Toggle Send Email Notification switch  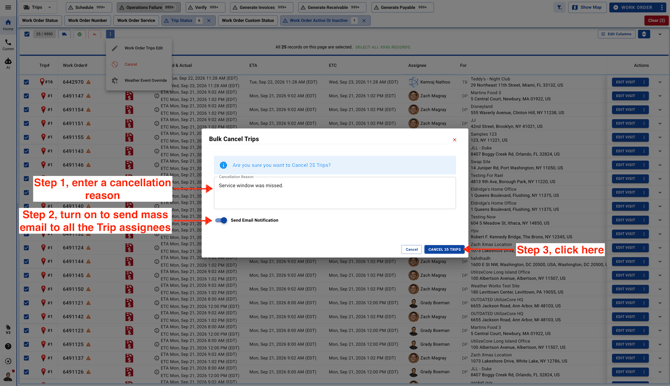(x=221, y=220)
